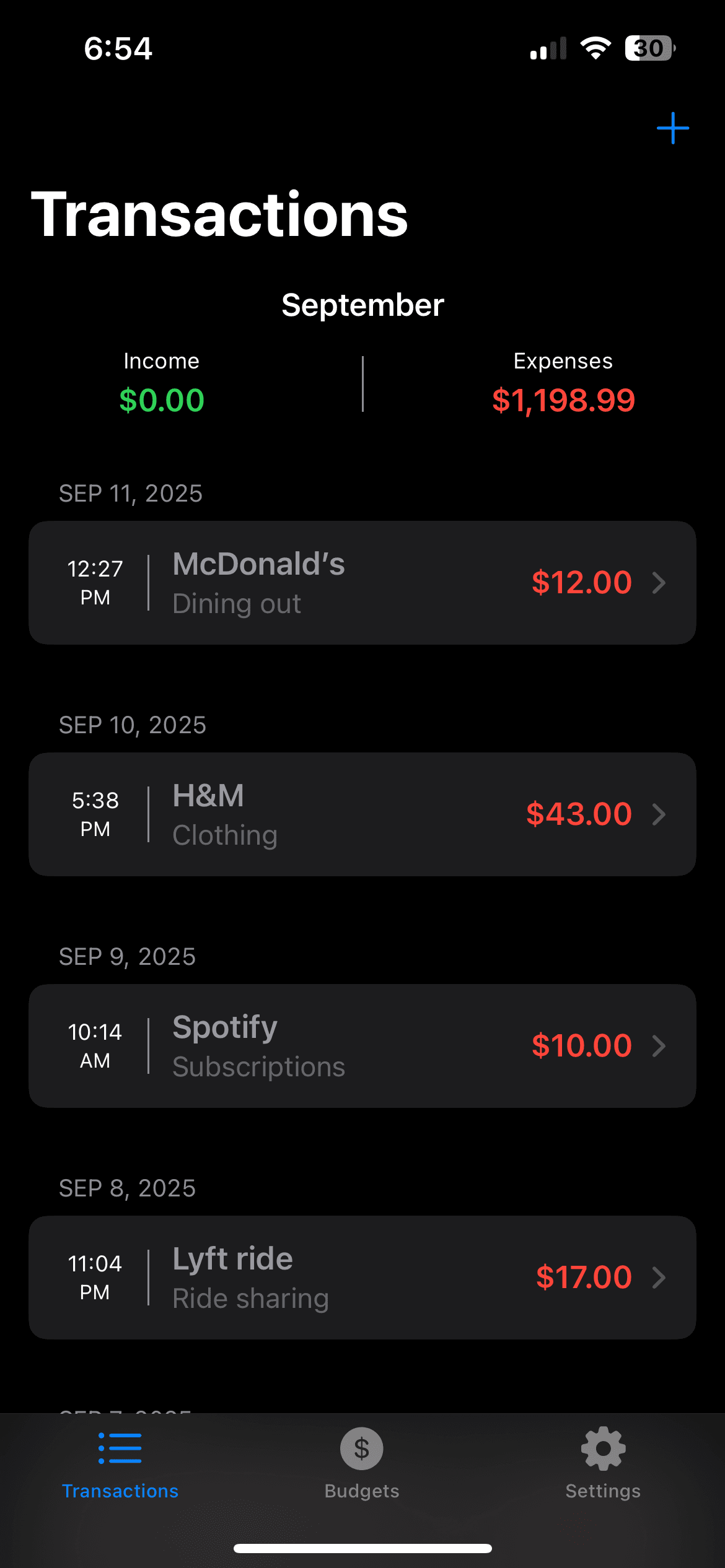Expand H&M transaction chevron
Screen dimensions: 725x1568
click(659, 814)
